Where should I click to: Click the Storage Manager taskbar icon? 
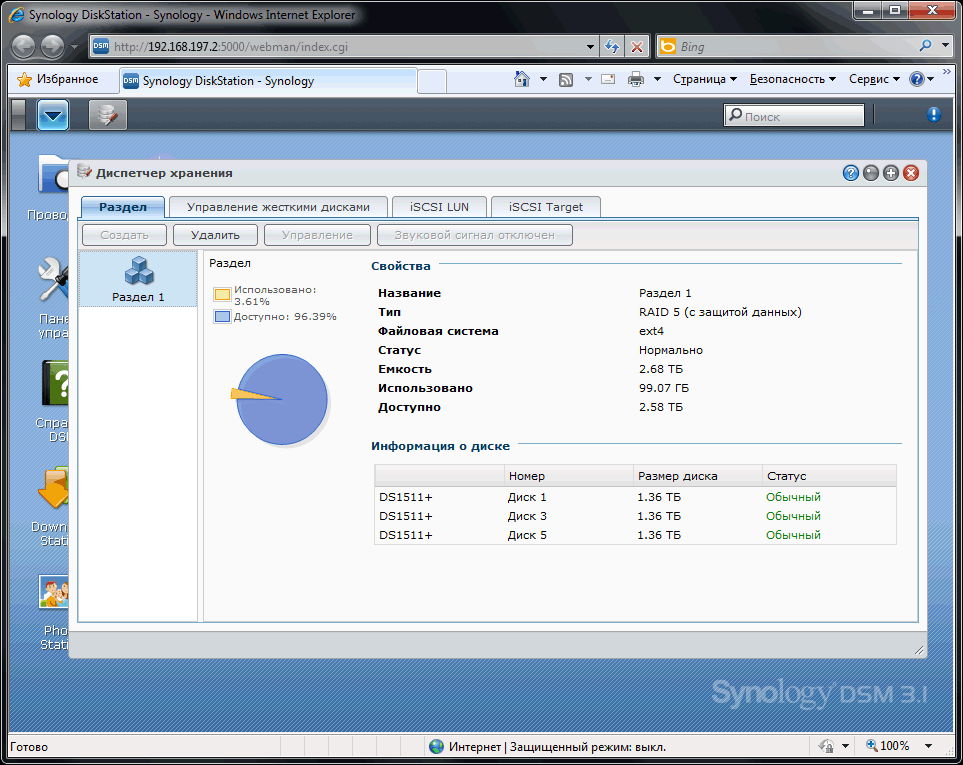107,116
